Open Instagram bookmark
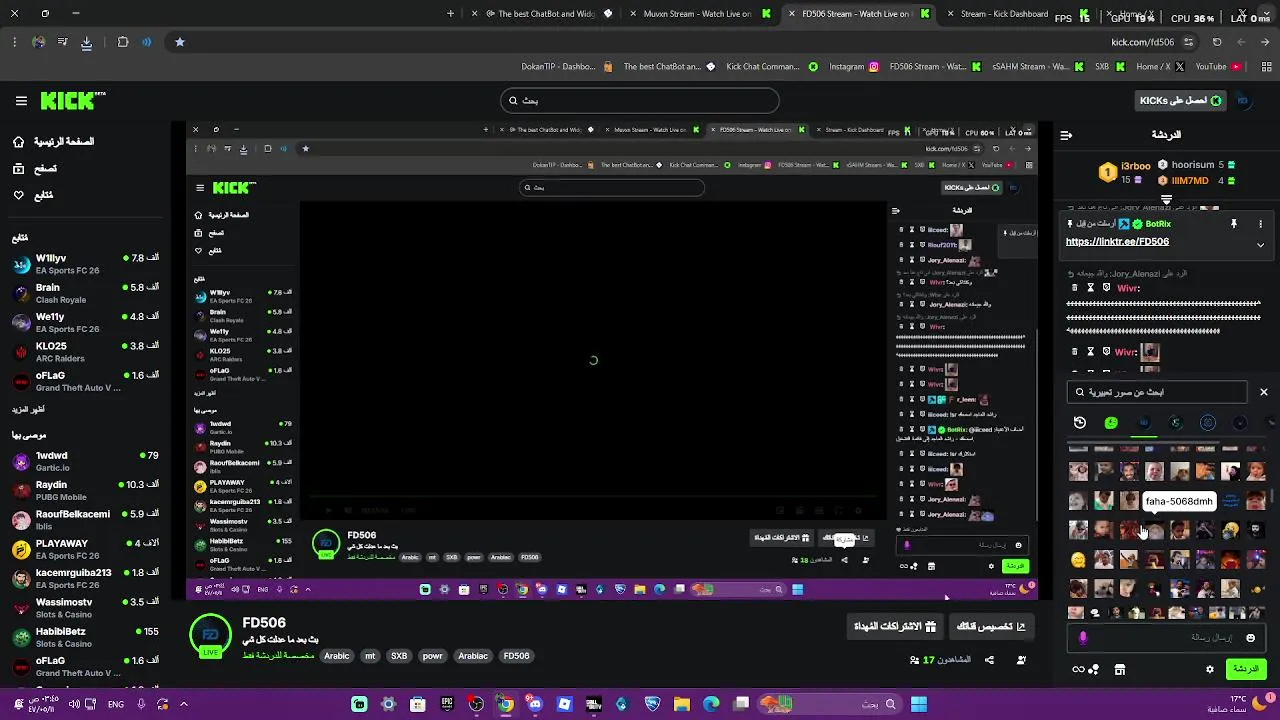The height and width of the screenshot is (720, 1280). pyautogui.click(x=853, y=67)
